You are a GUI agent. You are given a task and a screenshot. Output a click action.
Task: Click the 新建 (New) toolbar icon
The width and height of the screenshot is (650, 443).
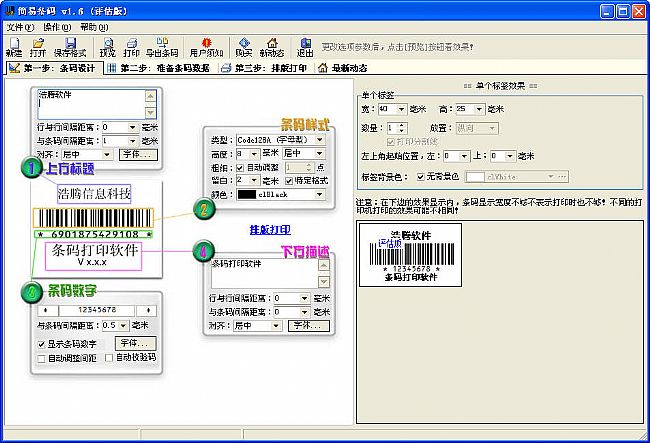coord(15,47)
